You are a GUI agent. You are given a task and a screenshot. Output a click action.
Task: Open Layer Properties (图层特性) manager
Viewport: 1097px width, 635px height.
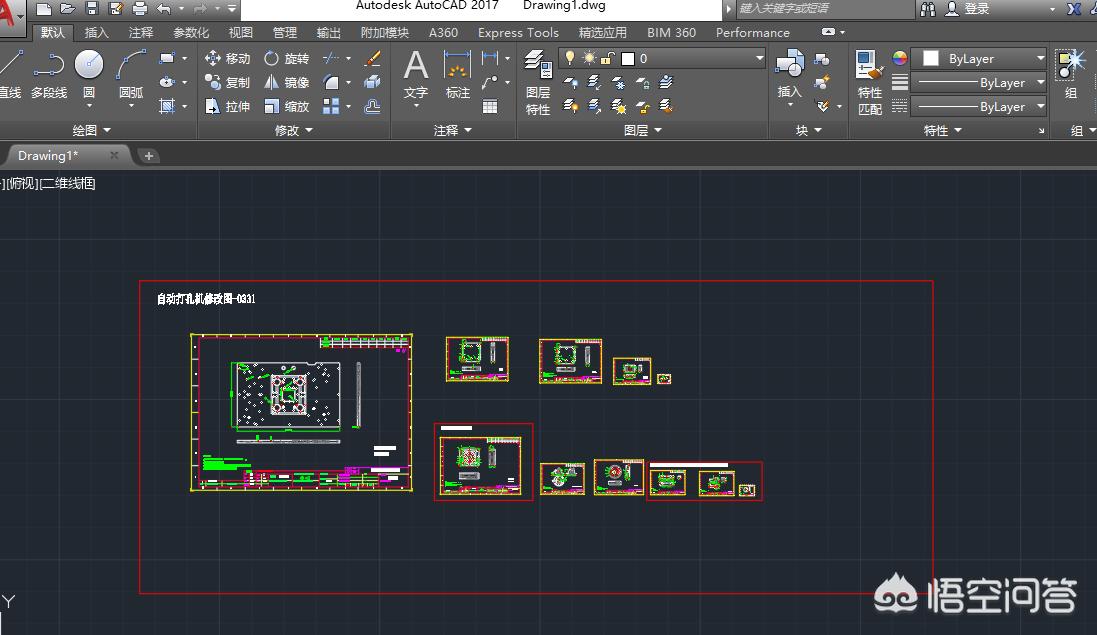(538, 83)
